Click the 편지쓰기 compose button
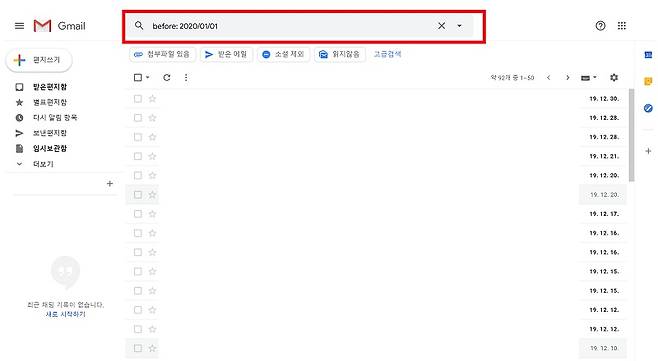The width and height of the screenshot is (658, 361). point(39,60)
